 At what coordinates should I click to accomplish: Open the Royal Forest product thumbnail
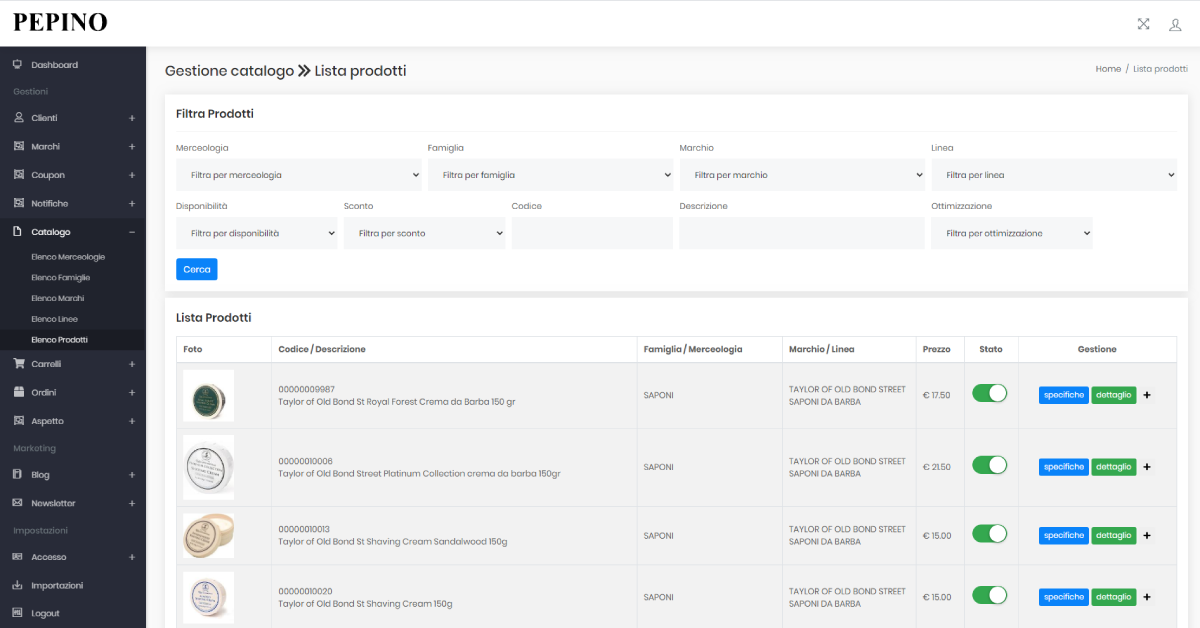(208, 395)
